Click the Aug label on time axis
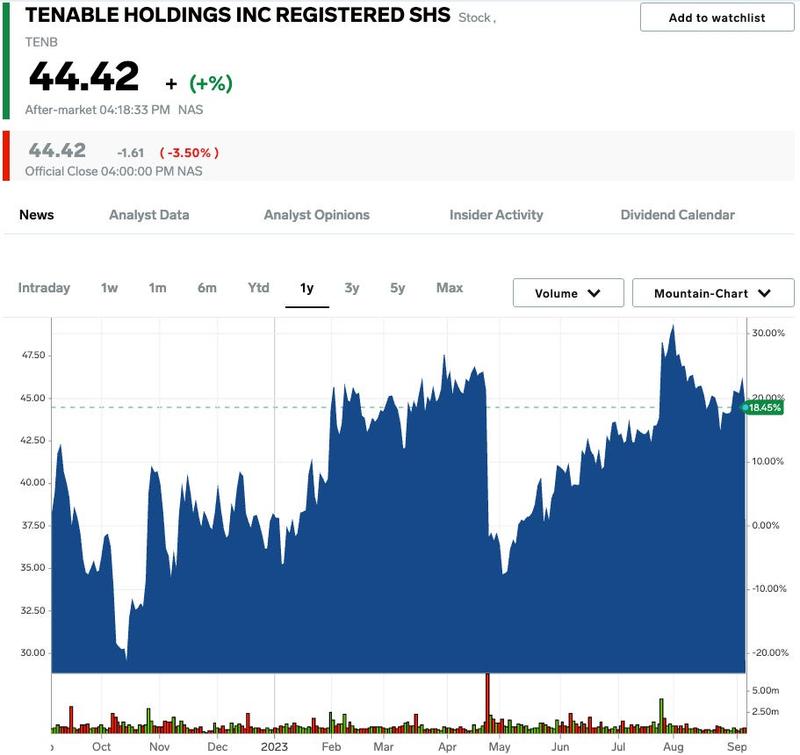Image resolution: width=800 pixels, height=755 pixels. pos(673,747)
